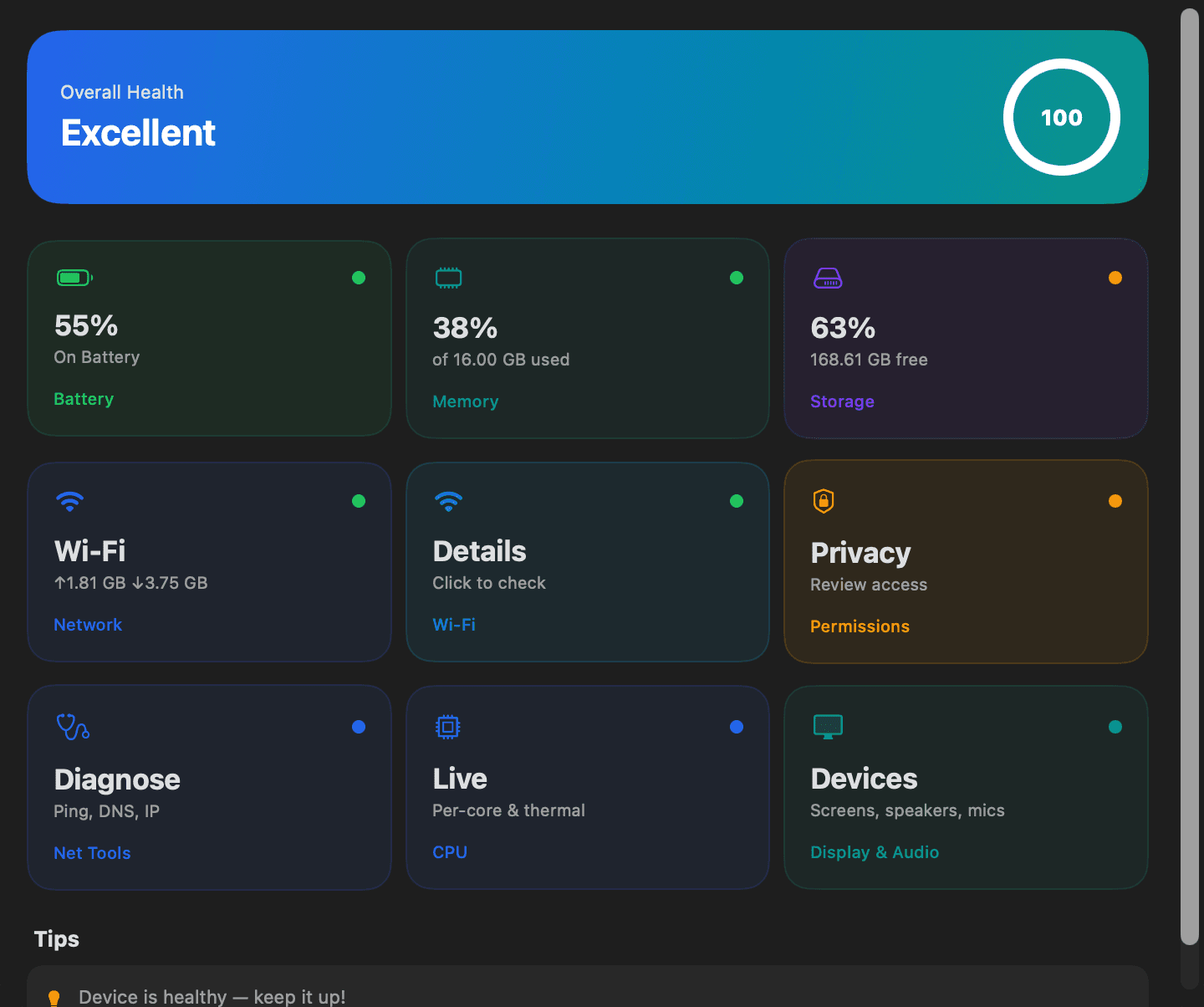The height and width of the screenshot is (1007, 1204).
Task: Click blue status dot on Diagnose card
Action: (359, 727)
